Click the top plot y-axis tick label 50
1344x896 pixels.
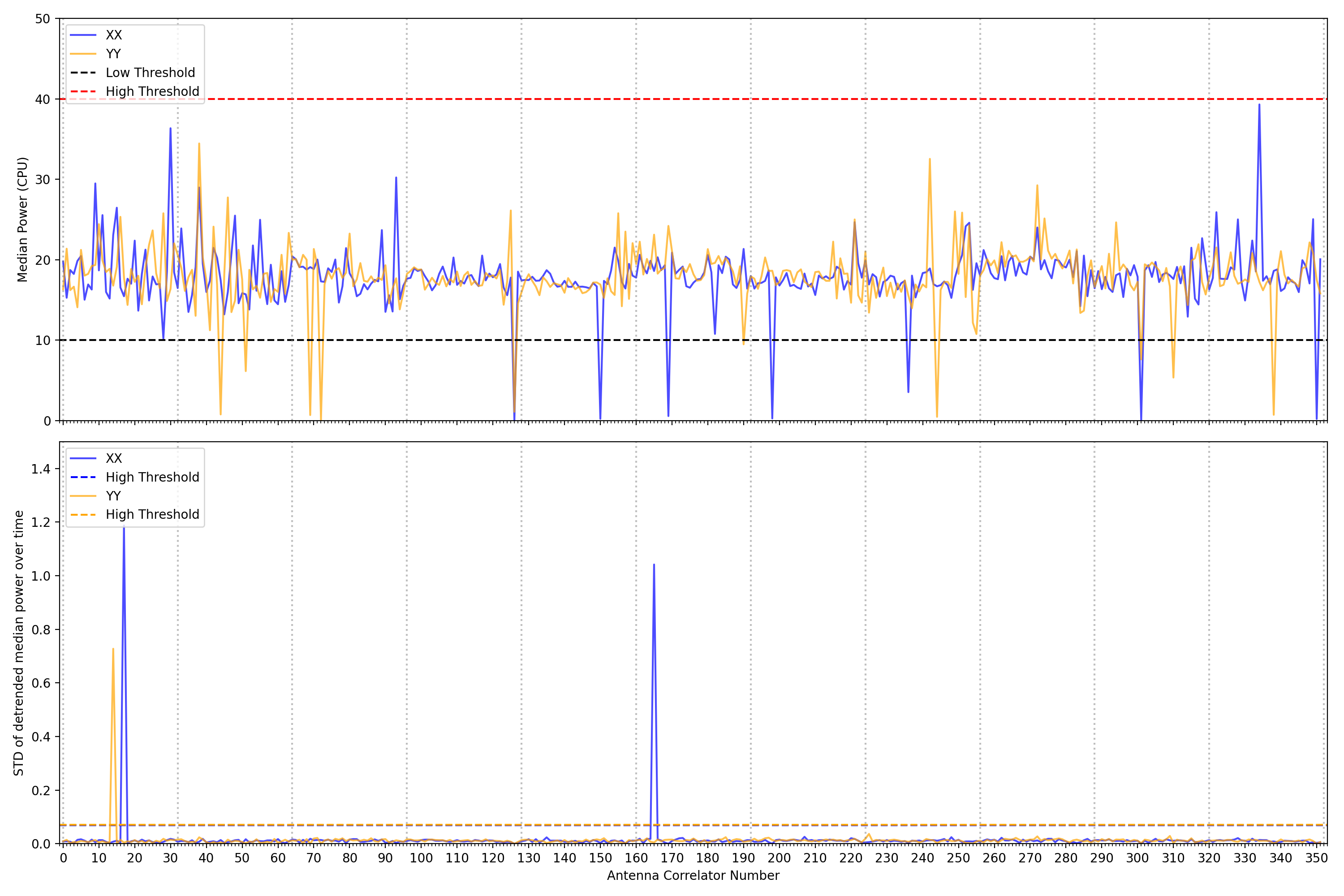coord(42,19)
